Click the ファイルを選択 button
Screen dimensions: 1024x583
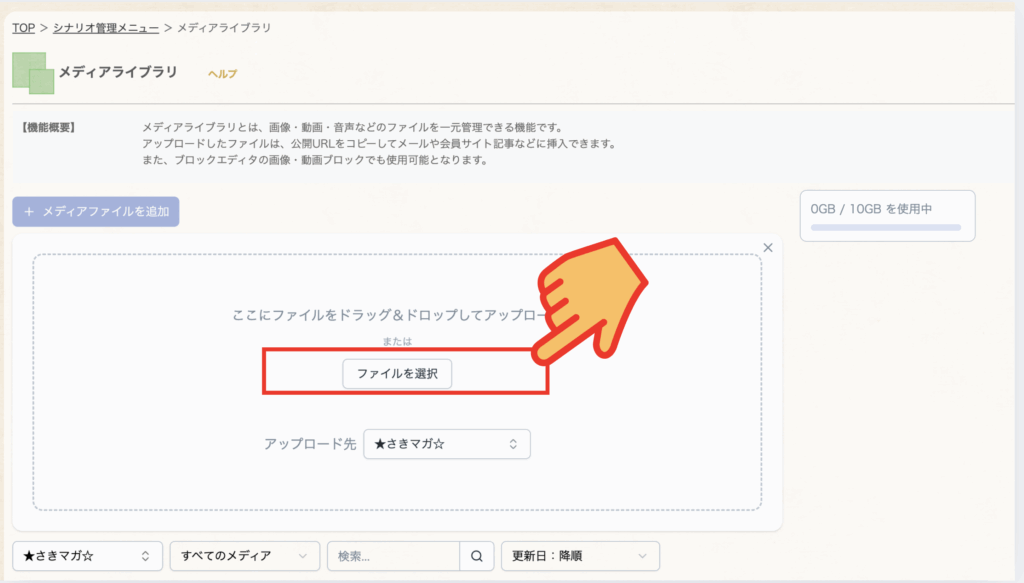click(398, 373)
